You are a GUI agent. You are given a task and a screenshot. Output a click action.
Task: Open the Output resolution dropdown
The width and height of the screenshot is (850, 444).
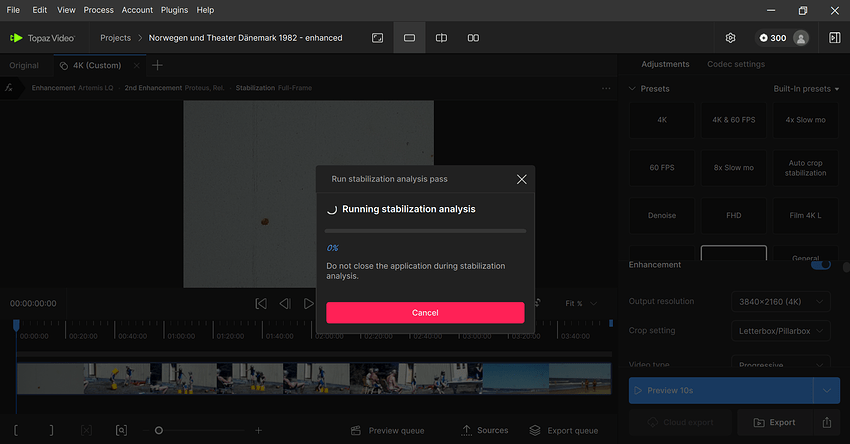coord(781,301)
